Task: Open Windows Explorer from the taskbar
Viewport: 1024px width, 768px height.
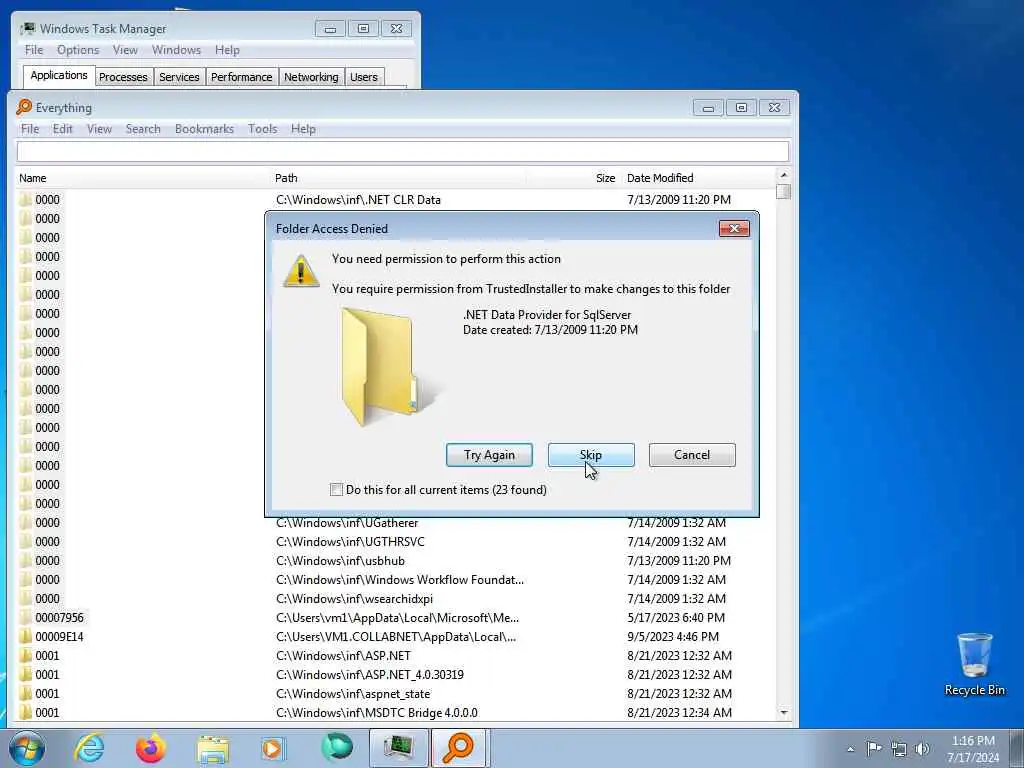Action: [x=213, y=748]
